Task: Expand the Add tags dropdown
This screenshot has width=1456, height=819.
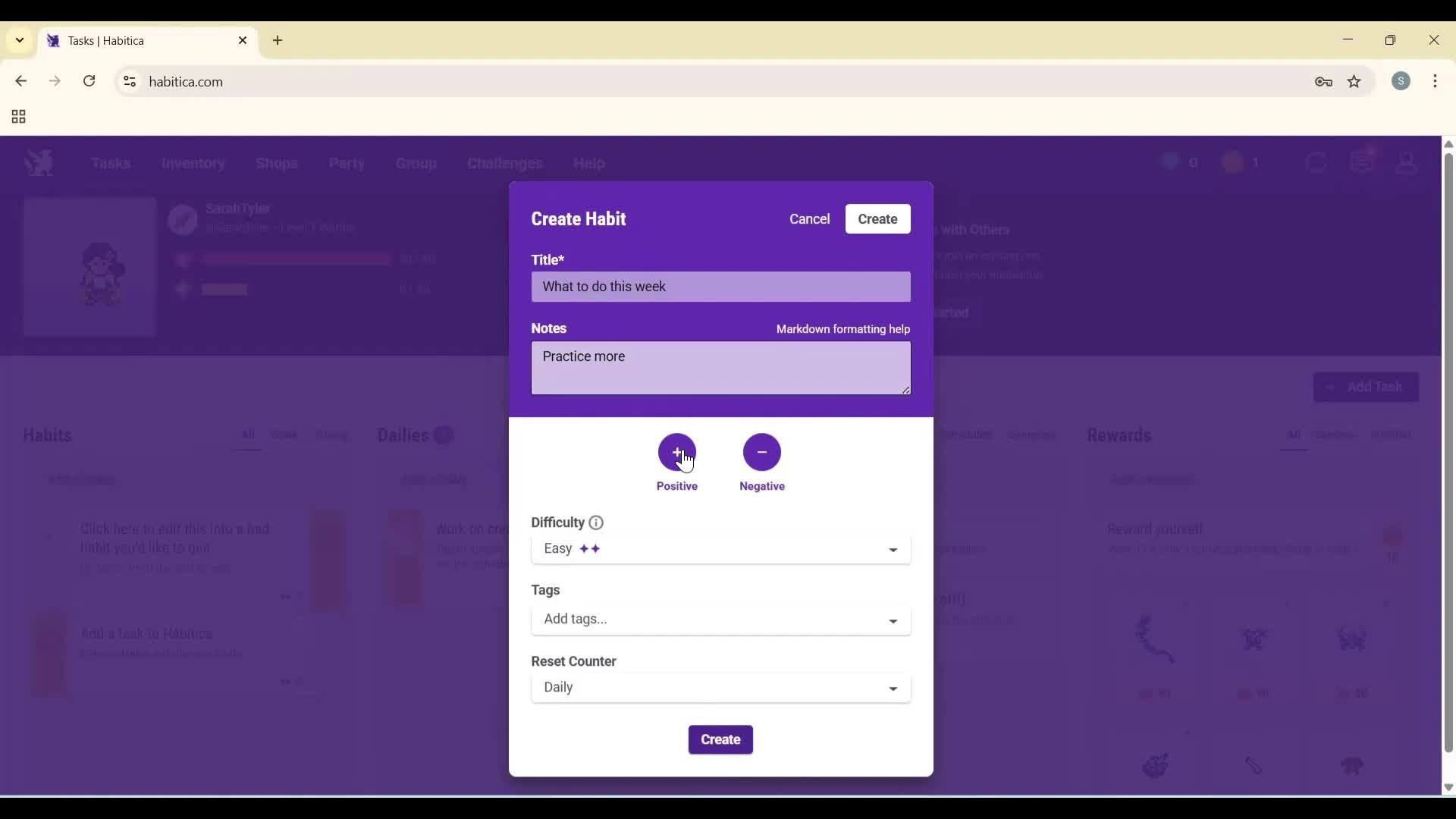Action: point(720,620)
